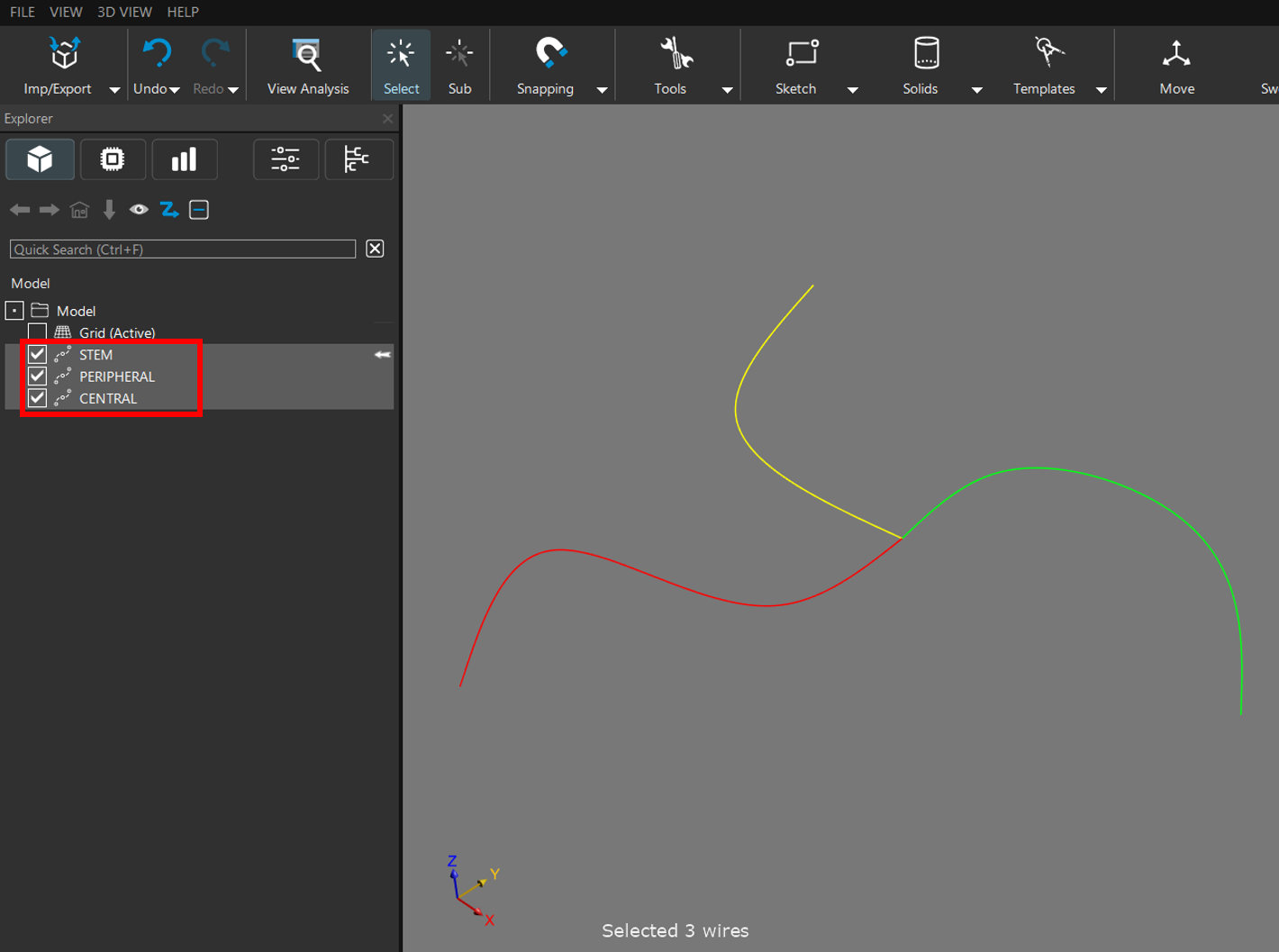Toggle the PERIPHERAL wire visibility checkbox
This screenshot has width=1279, height=952.
click(x=37, y=376)
